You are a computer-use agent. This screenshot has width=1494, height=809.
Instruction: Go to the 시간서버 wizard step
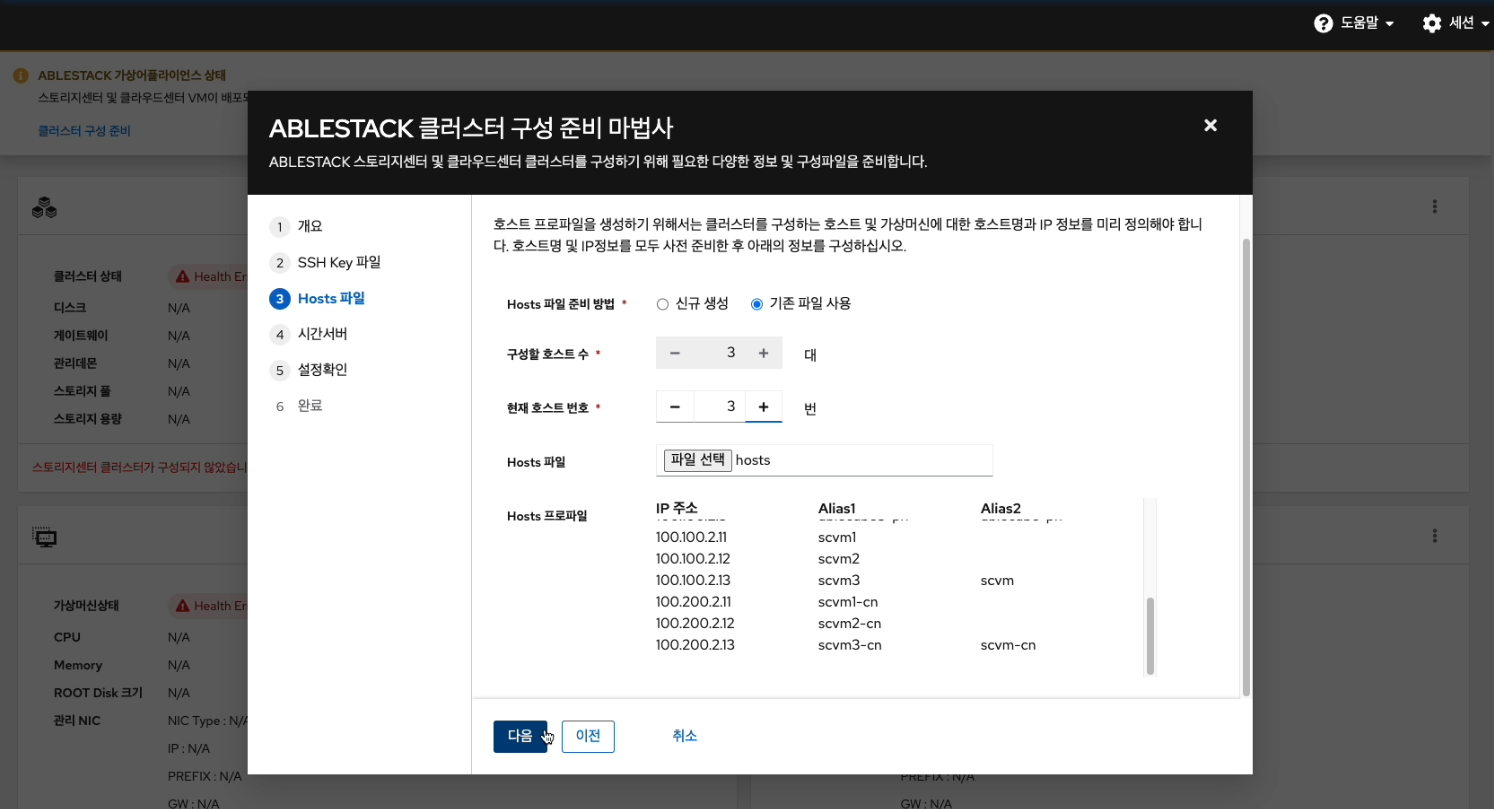pos(323,333)
